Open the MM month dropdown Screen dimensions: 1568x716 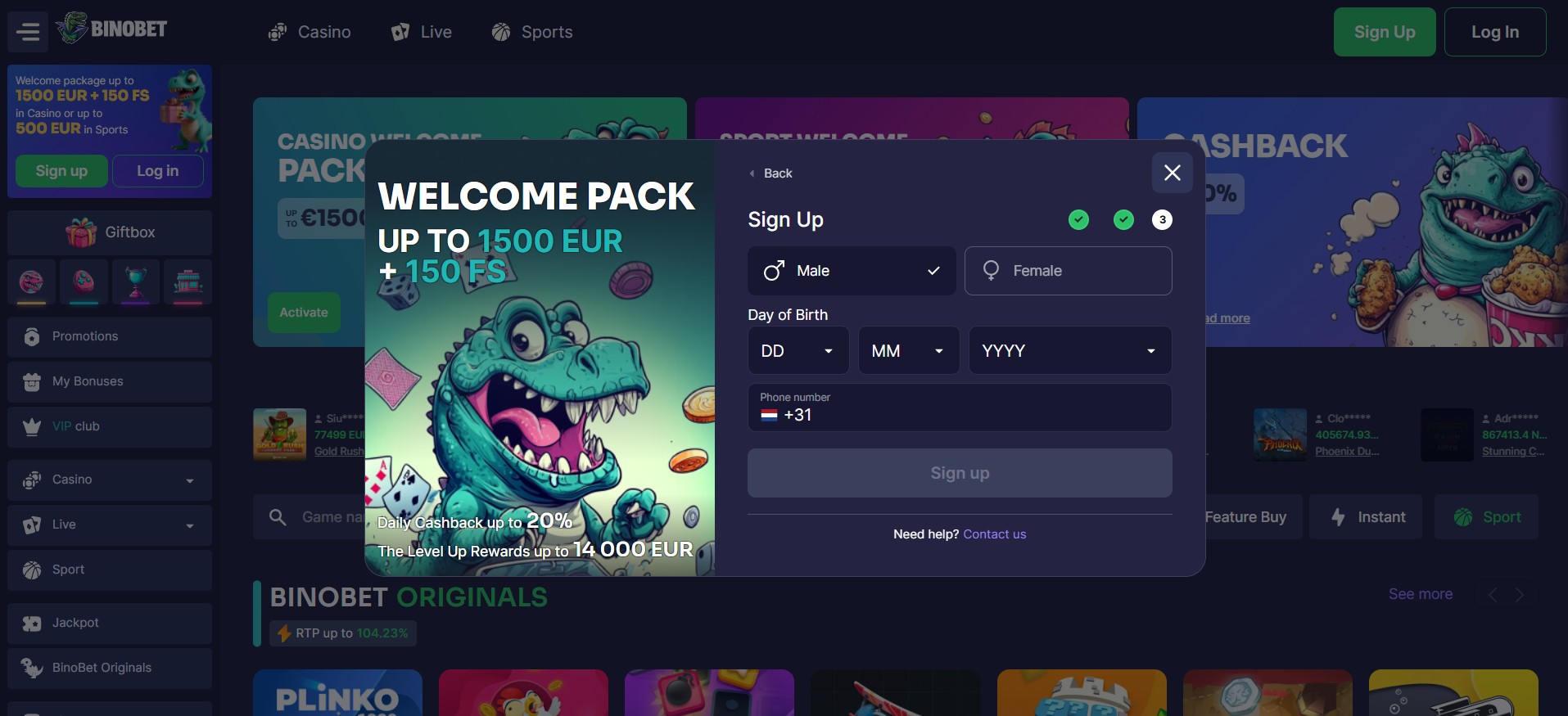tap(908, 351)
